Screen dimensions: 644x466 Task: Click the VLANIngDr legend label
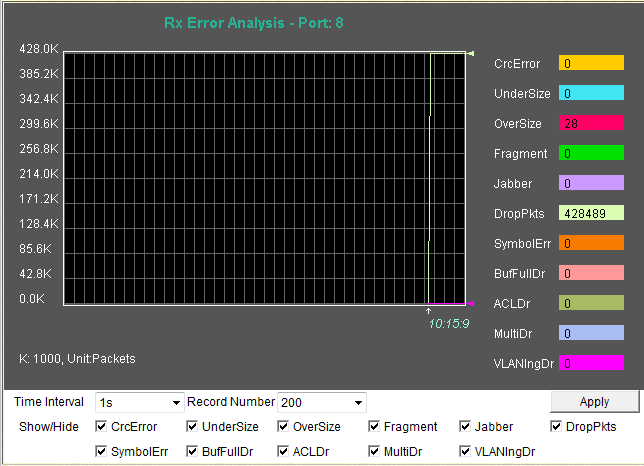(x=524, y=364)
